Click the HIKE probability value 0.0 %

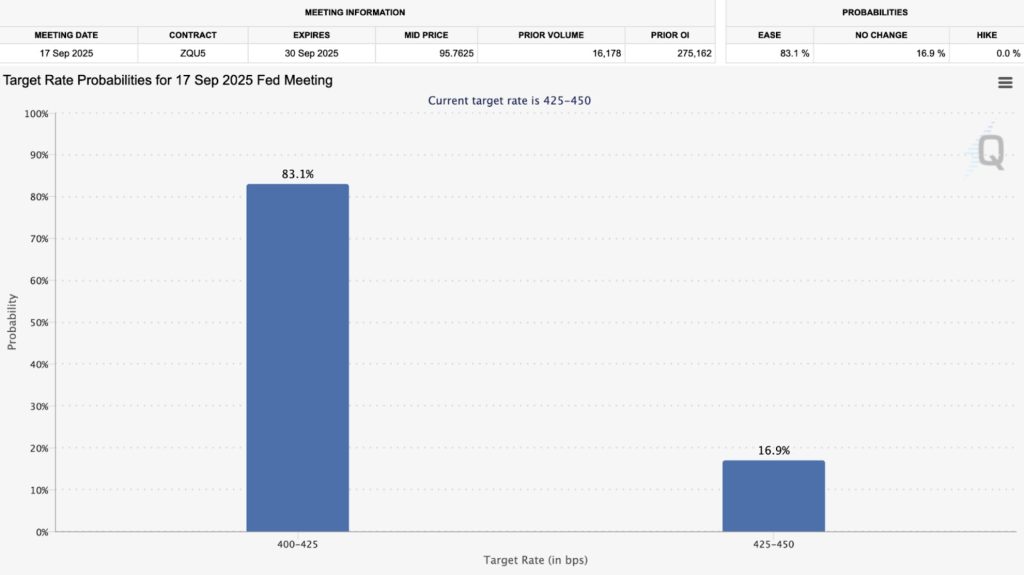(993, 53)
